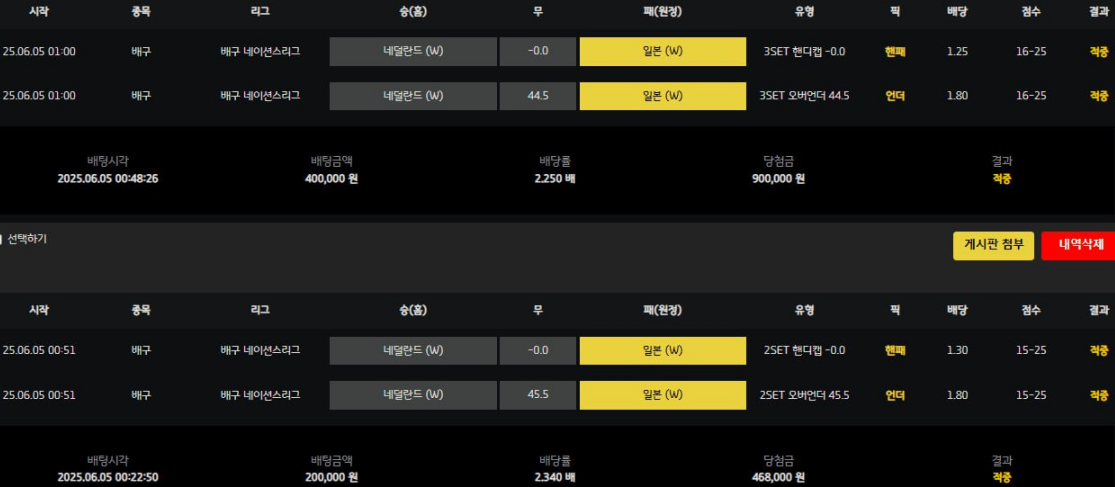Image resolution: width=1115 pixels, height=487 pixels.
Task: Tick the 선택하기 checkbox
Action: click(1, 240)
